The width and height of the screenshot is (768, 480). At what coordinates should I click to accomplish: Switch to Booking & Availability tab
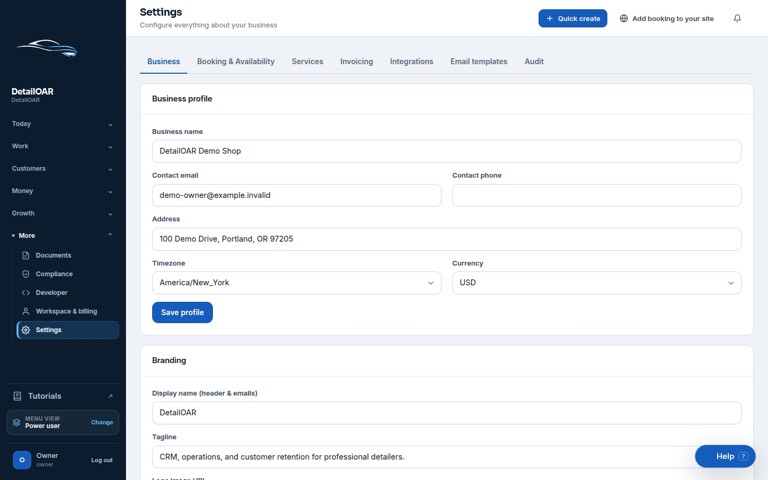click(x=236, y=61)
